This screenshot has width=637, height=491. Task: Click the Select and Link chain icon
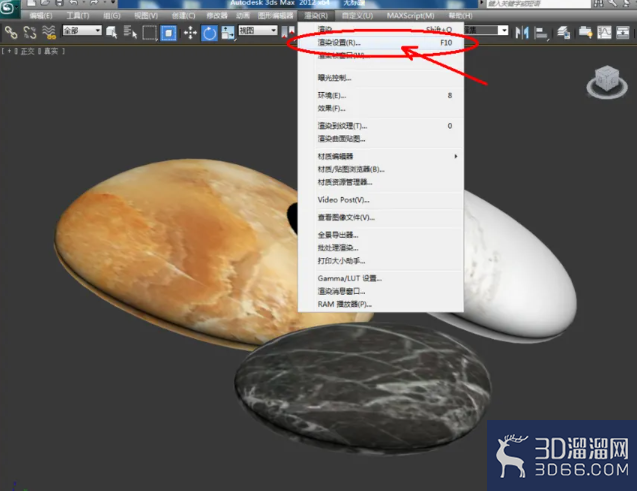11,32
